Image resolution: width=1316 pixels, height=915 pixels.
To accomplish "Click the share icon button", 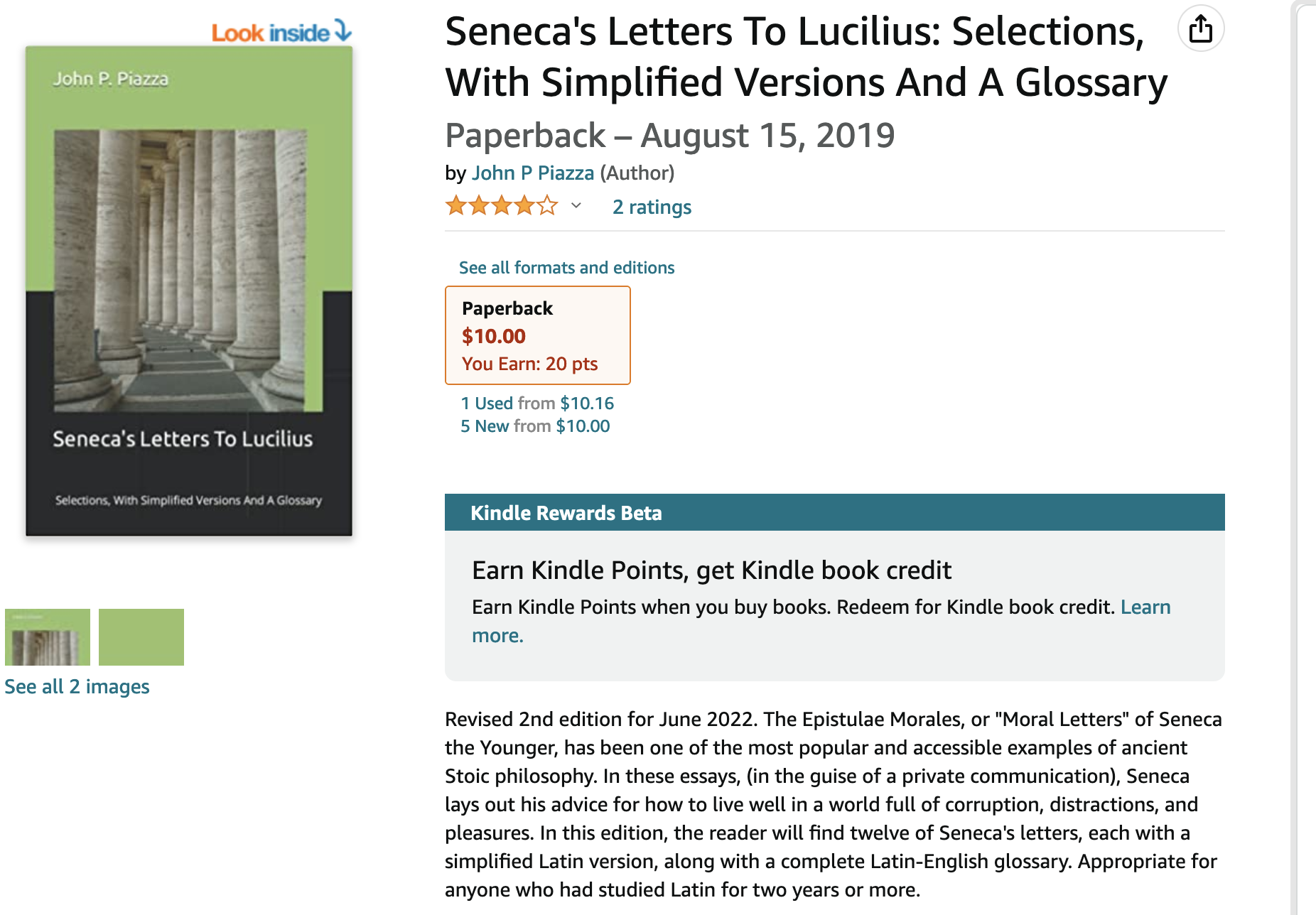I will point(1201,29).
